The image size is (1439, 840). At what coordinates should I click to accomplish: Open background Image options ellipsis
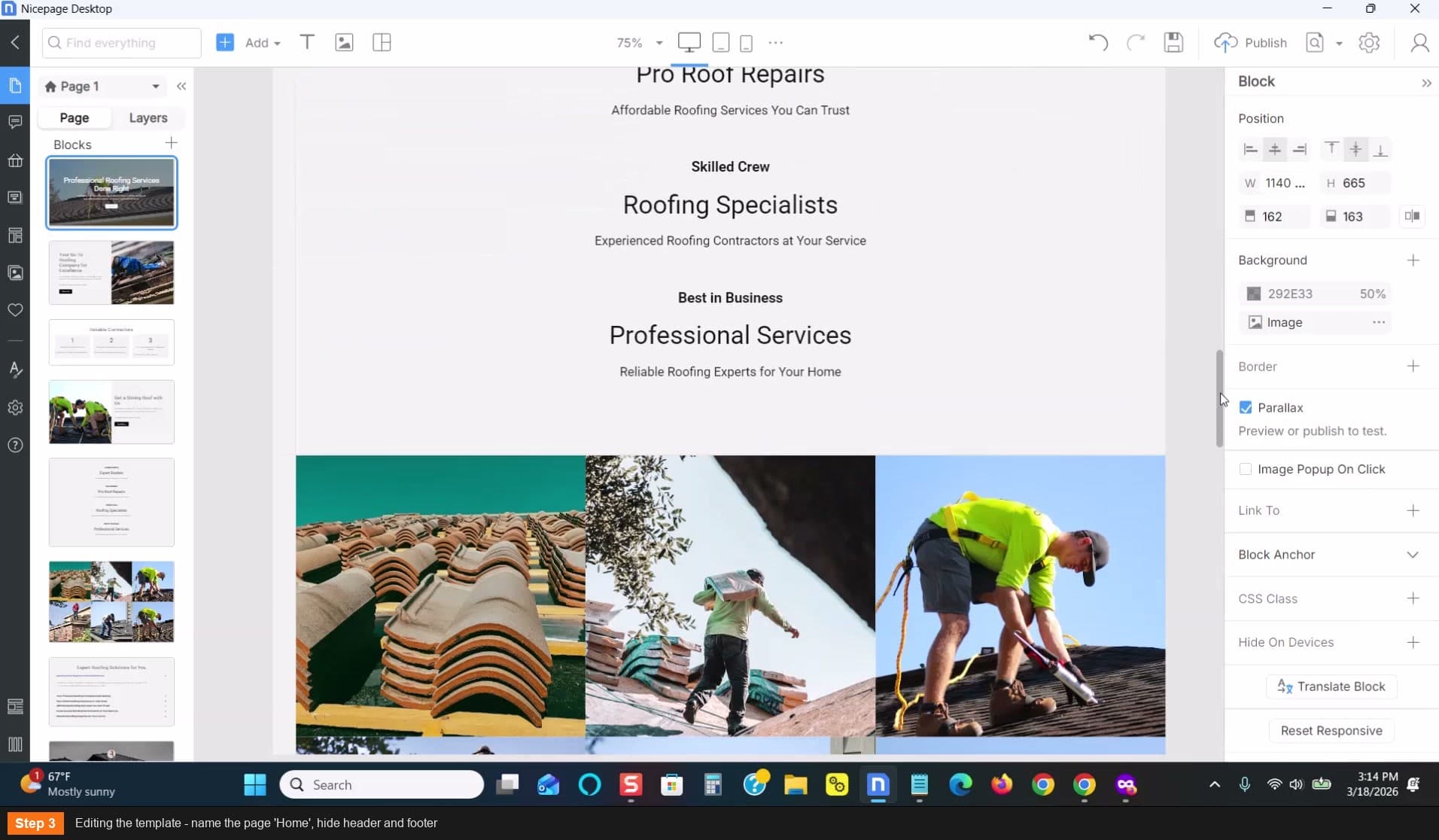(x=1378, y=322)
